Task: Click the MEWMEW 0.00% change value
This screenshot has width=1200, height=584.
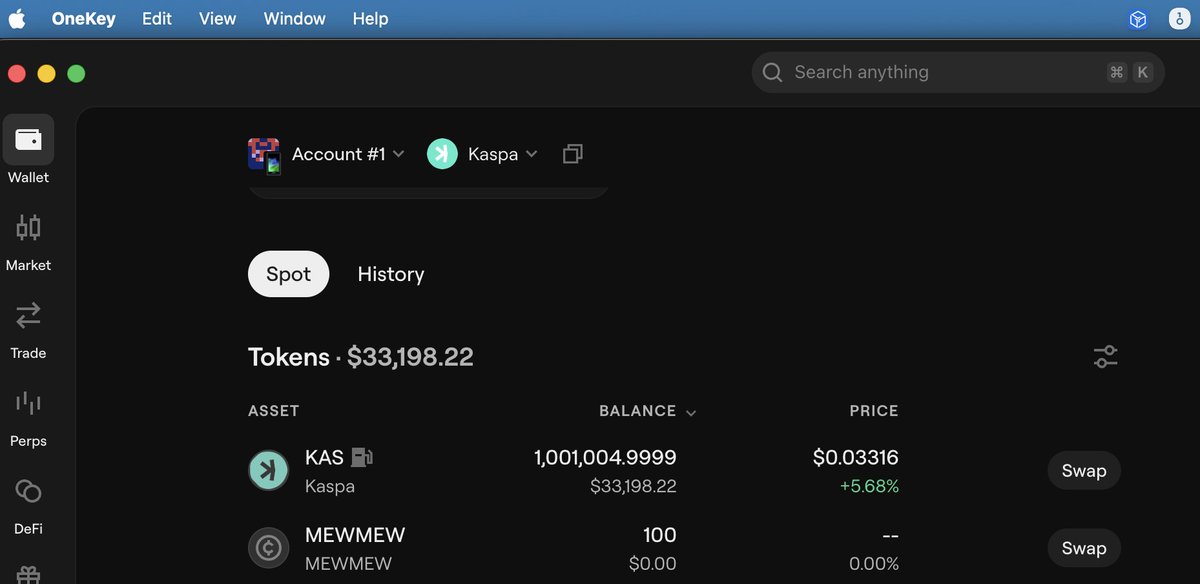Action: click(874, 564)
